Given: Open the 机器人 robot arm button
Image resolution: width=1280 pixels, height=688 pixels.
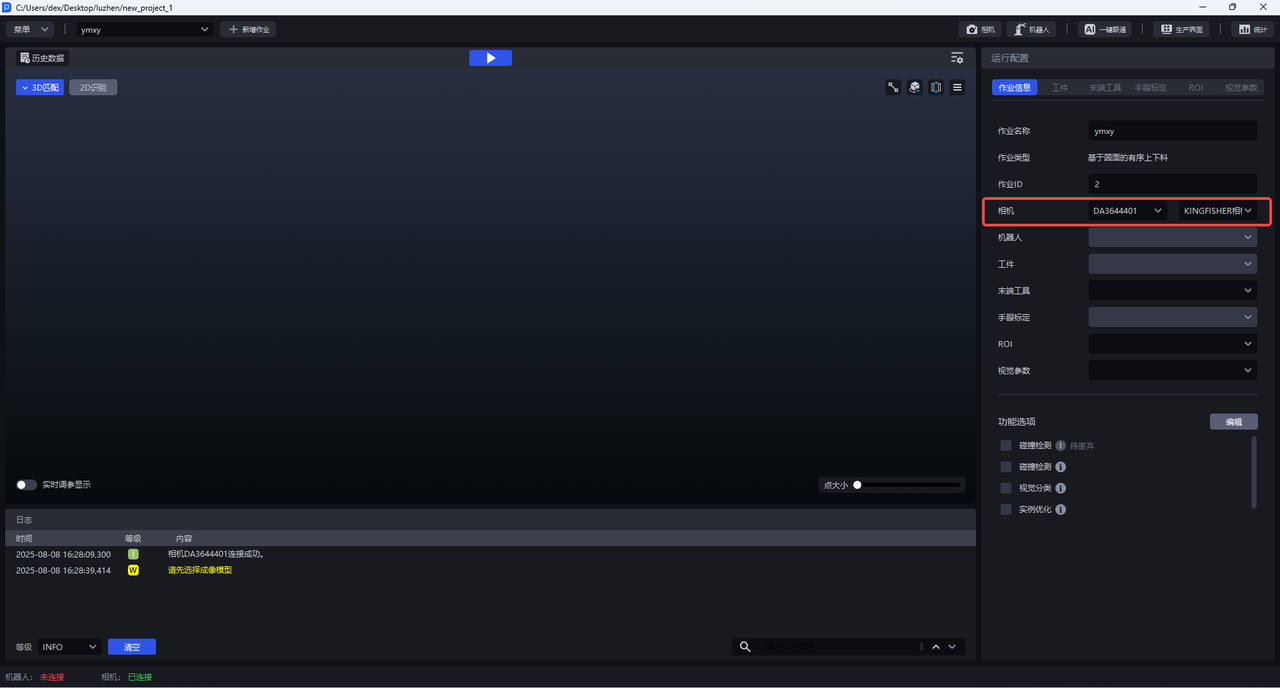Looking at the screenshot, I should pyautogui.click(x=1031, y=30).
